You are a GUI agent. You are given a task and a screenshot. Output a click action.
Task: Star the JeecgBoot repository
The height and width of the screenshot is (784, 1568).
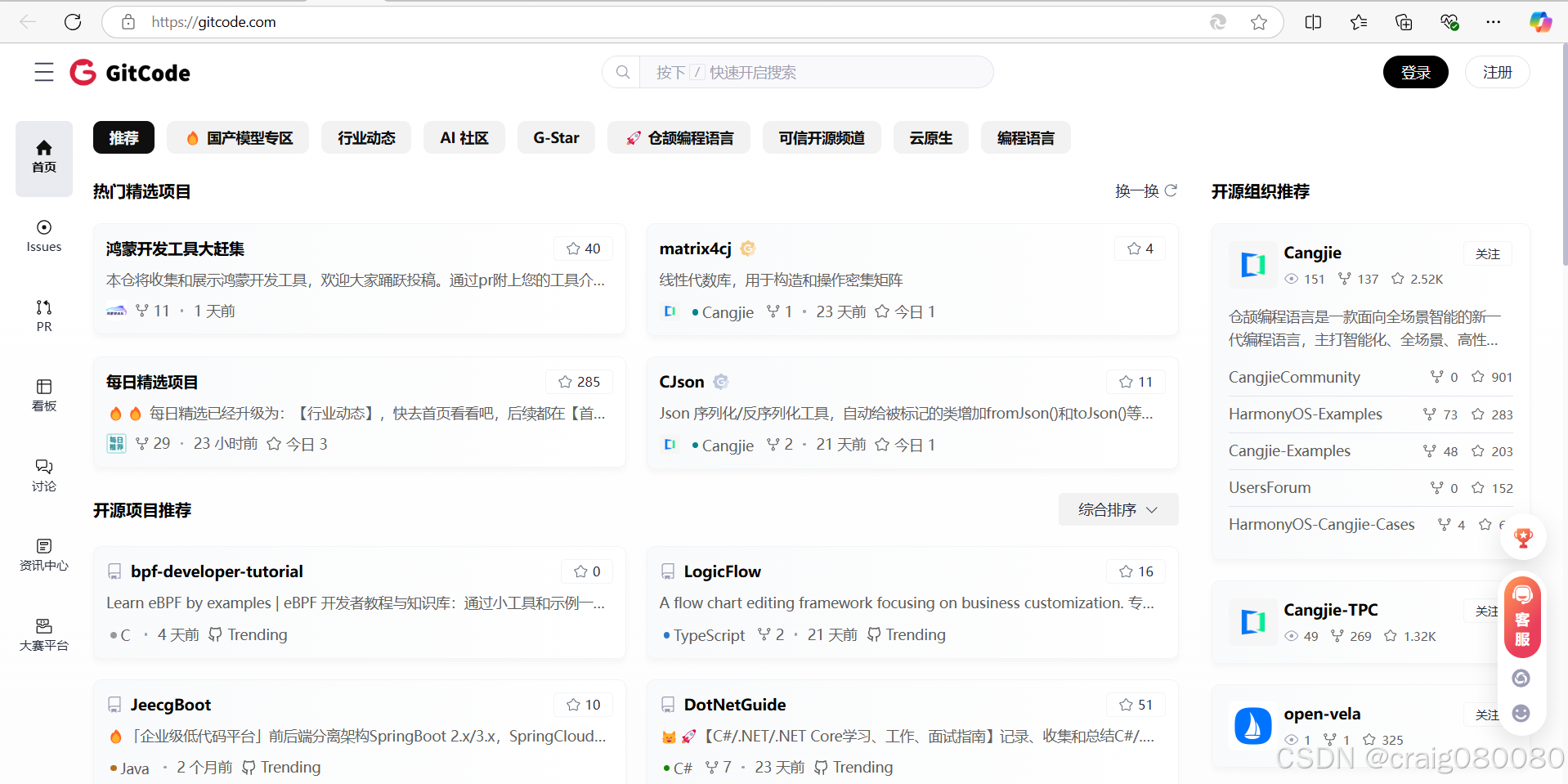pyautogui.click(x=584, y=705)
